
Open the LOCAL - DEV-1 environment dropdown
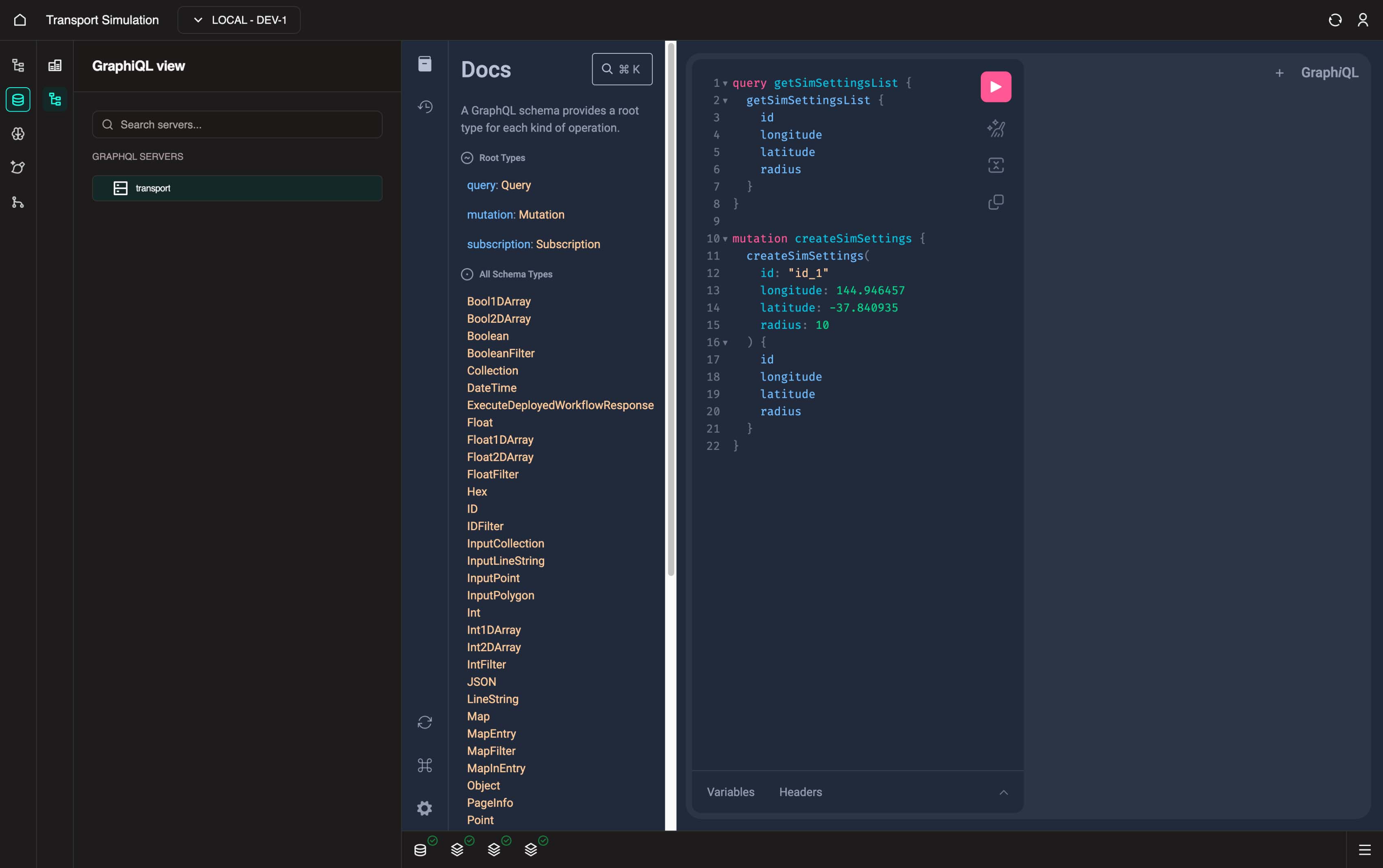[239, 20]
